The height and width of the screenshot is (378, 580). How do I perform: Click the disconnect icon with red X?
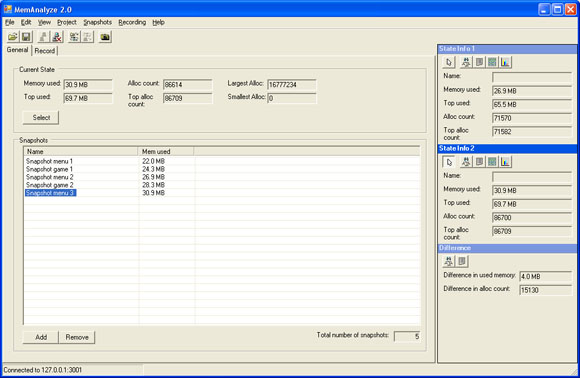click(x=57, y=37)
